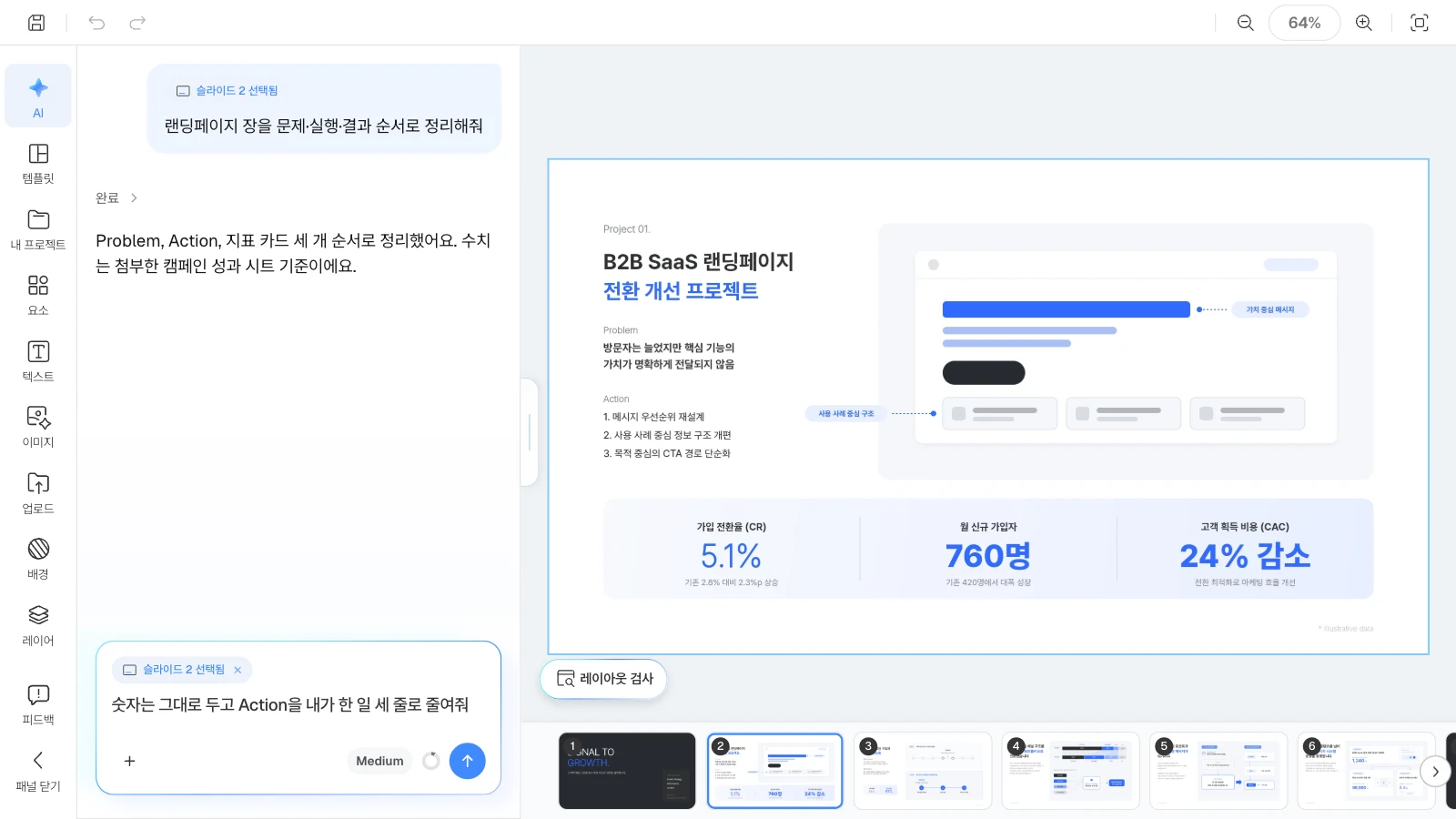Expand the 완료 status details
This screenshot has height=819, width=1456.
[116, 197]
